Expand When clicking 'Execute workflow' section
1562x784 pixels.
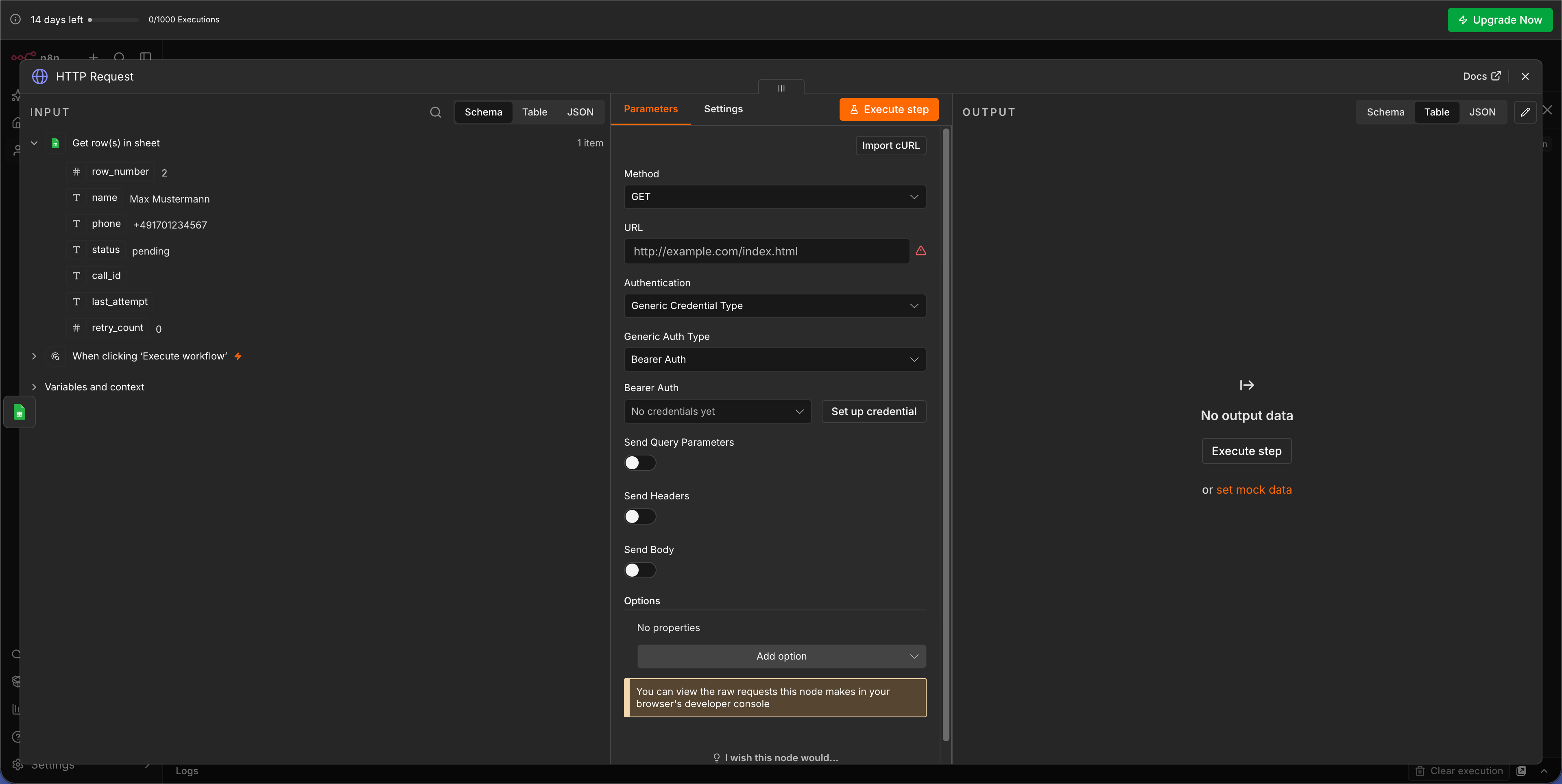35,357
